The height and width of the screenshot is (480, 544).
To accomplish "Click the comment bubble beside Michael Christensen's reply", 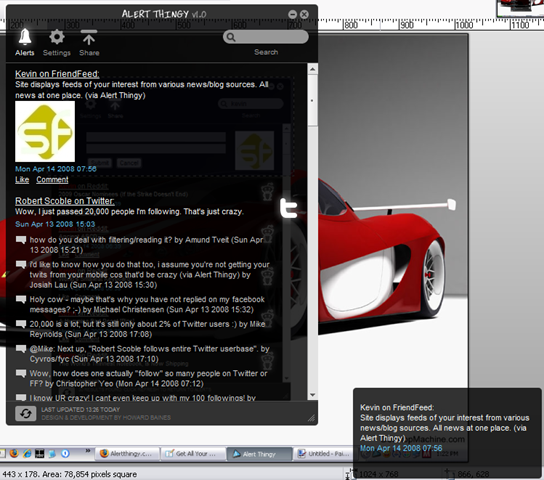I will 21,299.
